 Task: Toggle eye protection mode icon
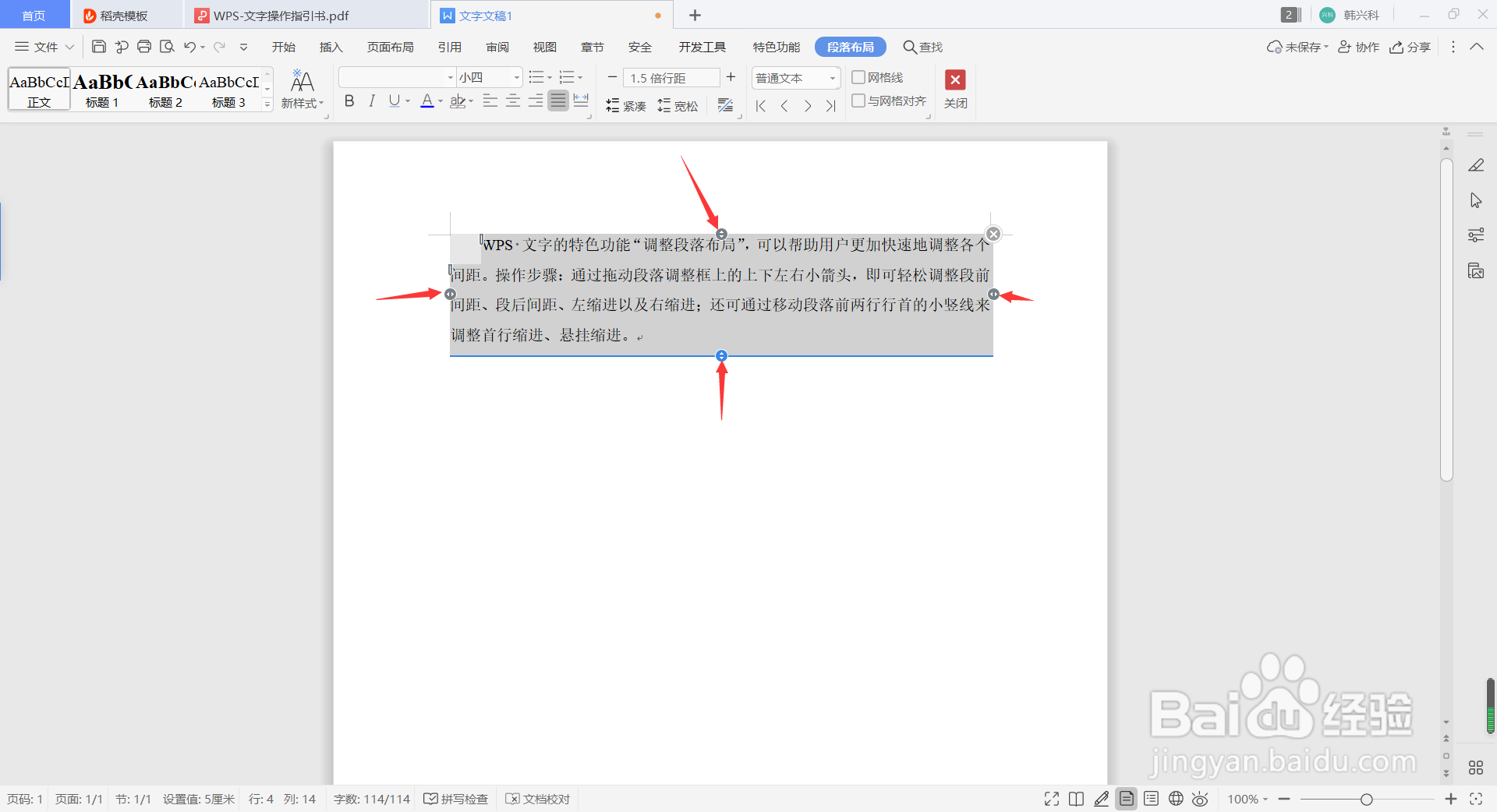[1200, 799]
